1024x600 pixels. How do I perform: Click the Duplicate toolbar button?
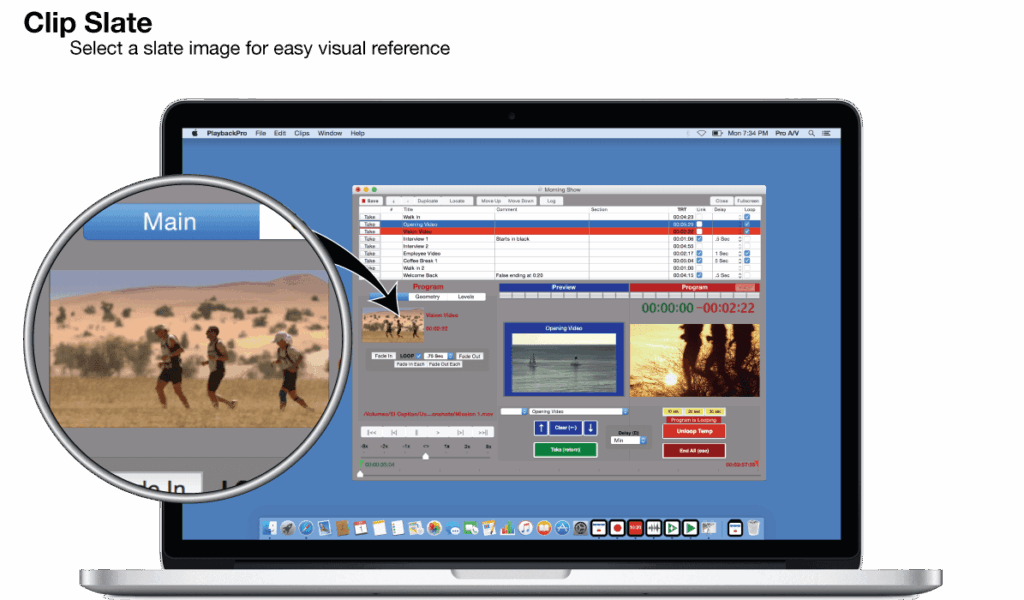[x=428, y=201]
